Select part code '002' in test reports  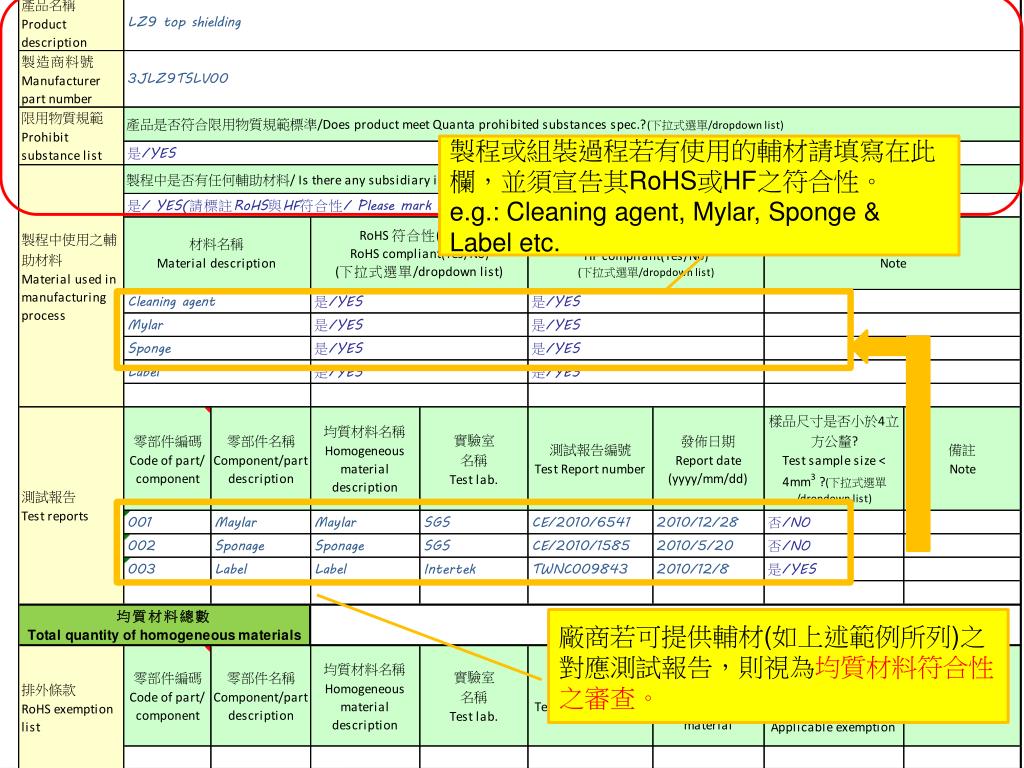pyautogui.click(x=167, y=546)
